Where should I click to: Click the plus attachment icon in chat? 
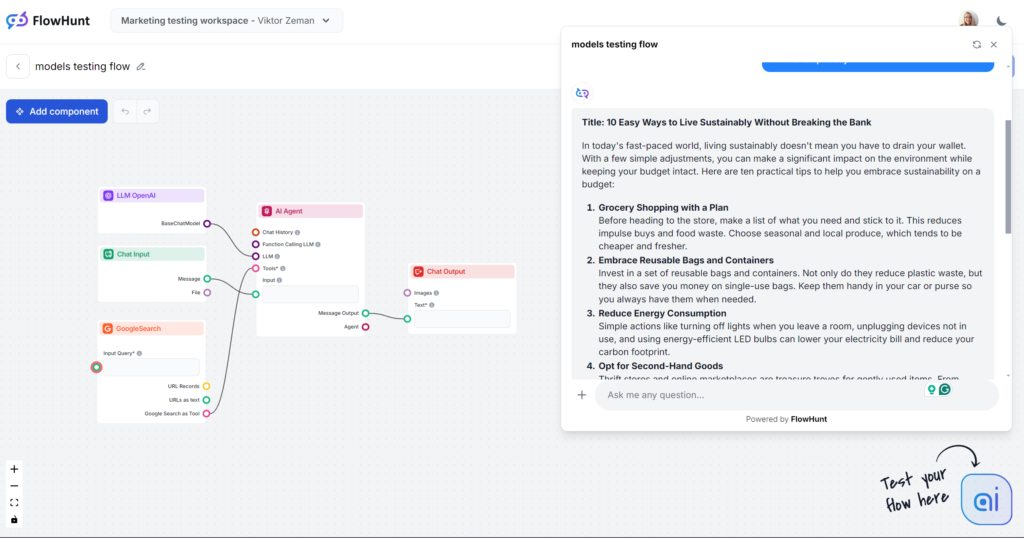point(582,395)
